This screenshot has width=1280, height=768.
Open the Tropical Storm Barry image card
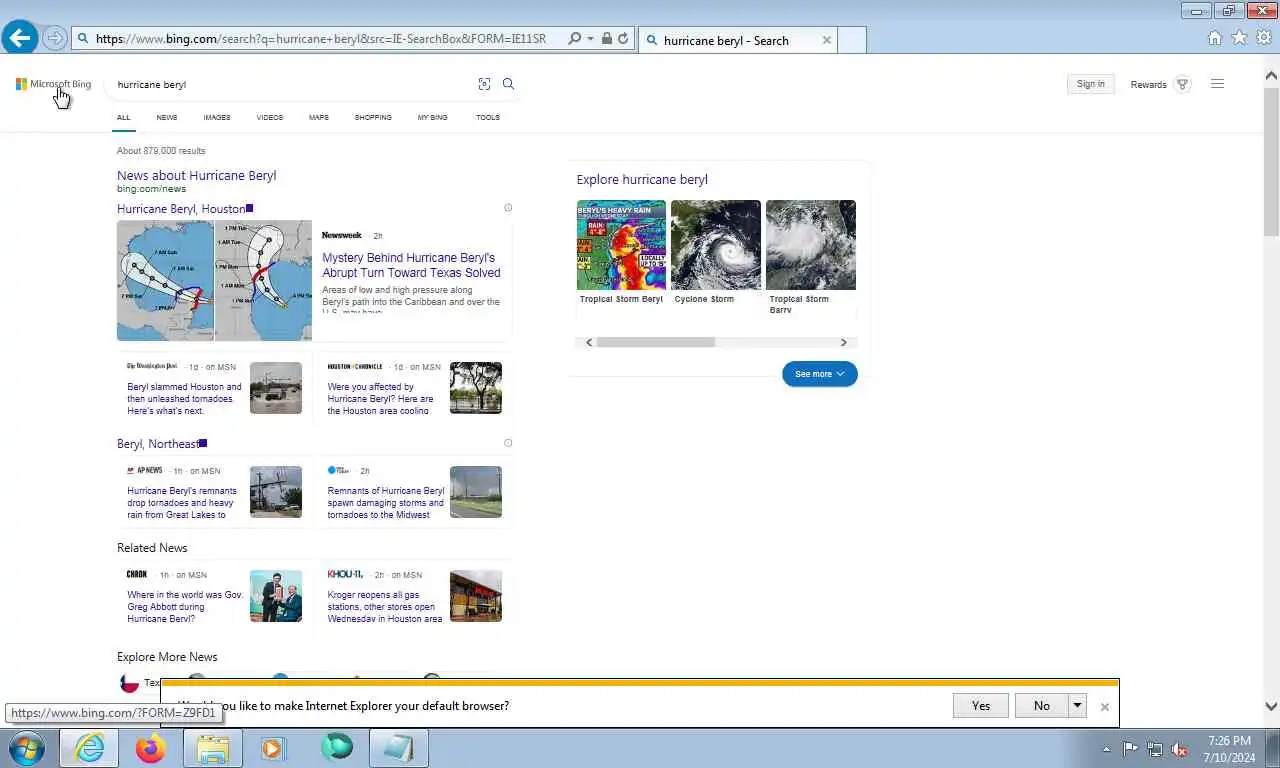[811, 258]
